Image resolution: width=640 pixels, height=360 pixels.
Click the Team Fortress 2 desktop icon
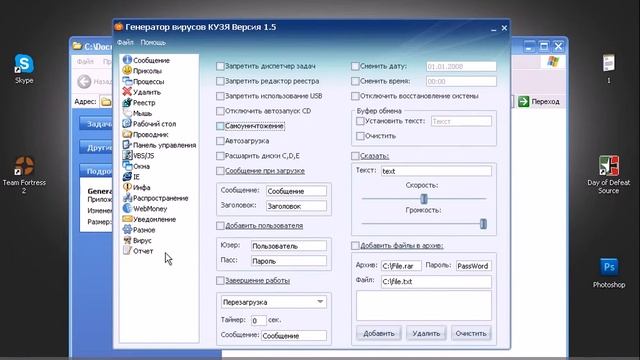coord(24,166)
